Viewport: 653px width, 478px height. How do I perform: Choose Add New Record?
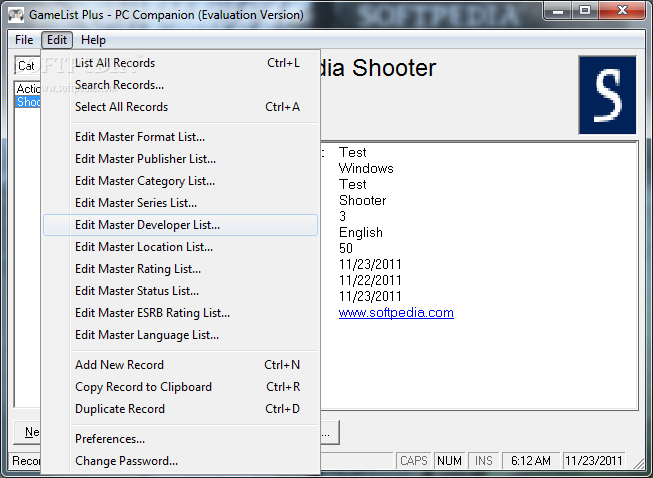point(181,365)
